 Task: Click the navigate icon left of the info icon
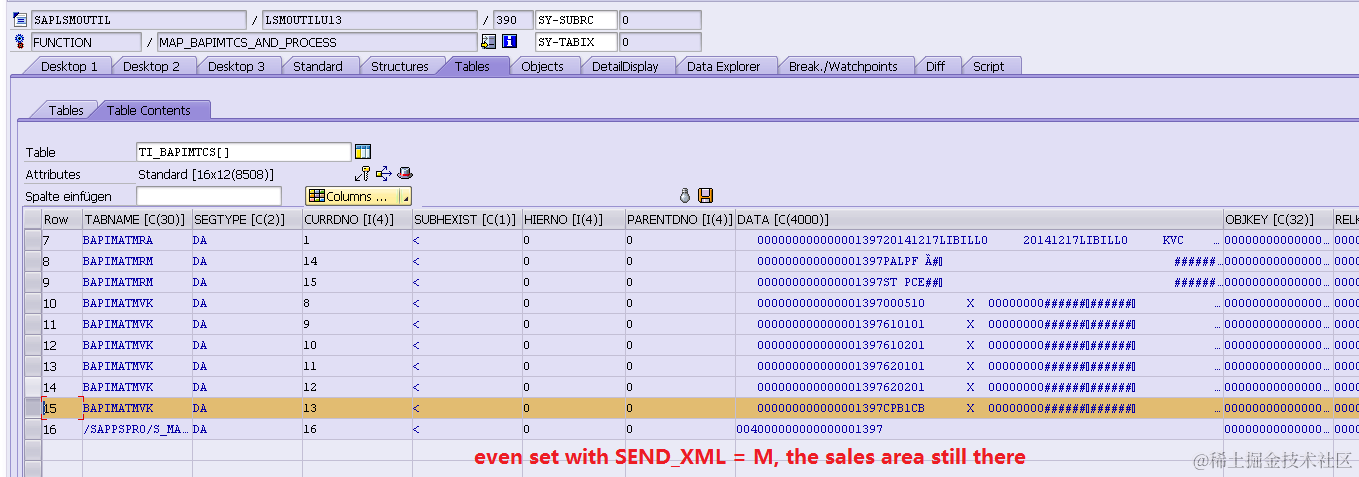(x=488, y=42)
